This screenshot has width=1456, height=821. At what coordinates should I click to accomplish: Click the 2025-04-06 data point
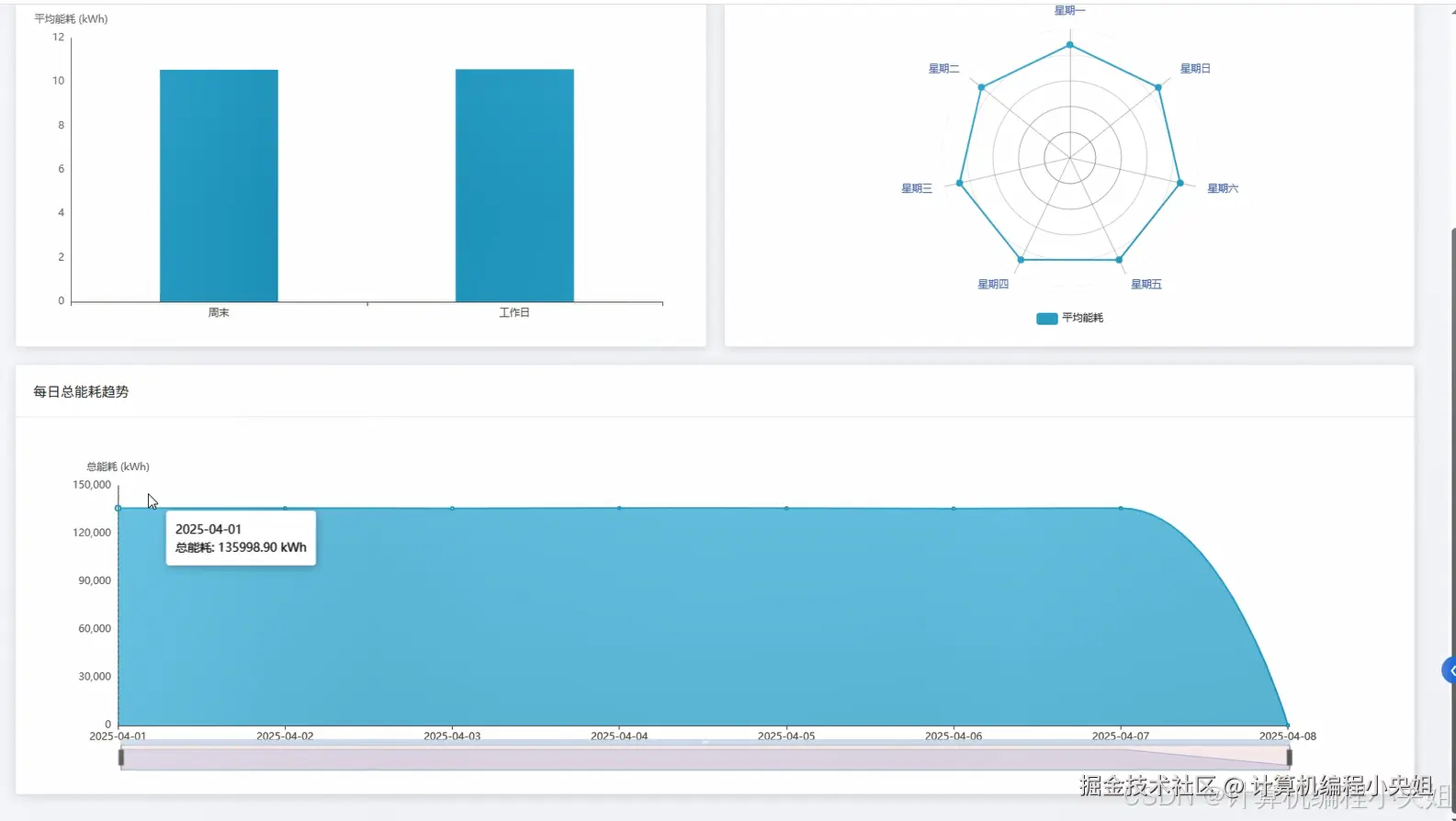(x=954, y=508)
